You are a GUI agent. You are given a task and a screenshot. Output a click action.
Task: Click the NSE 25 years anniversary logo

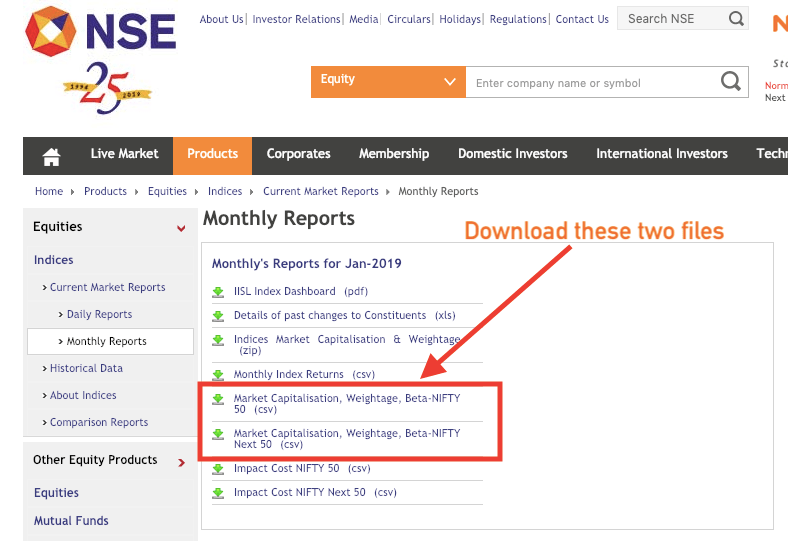[x=107, y=88]
